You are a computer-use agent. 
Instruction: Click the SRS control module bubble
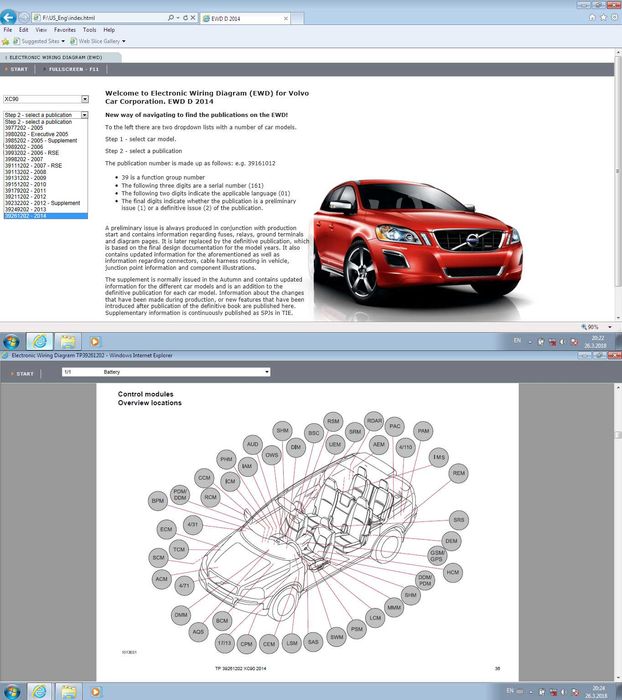coord(458,520)
